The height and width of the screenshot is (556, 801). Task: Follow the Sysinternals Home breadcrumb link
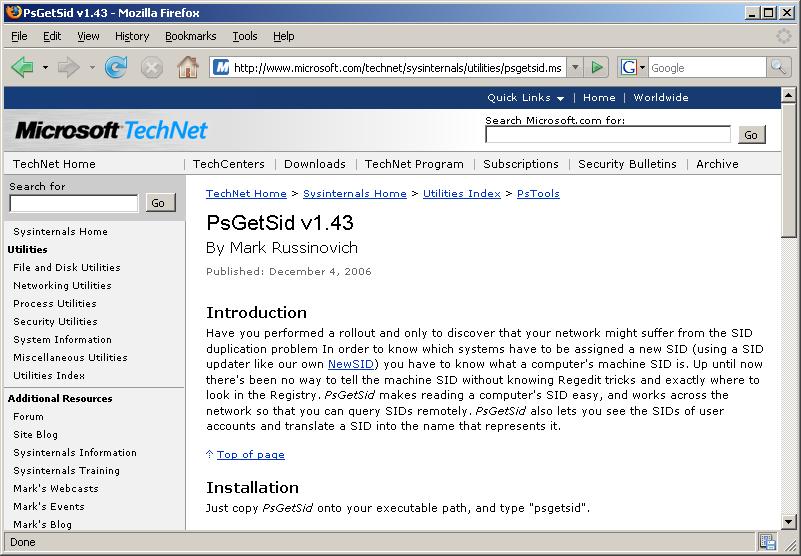355,194
